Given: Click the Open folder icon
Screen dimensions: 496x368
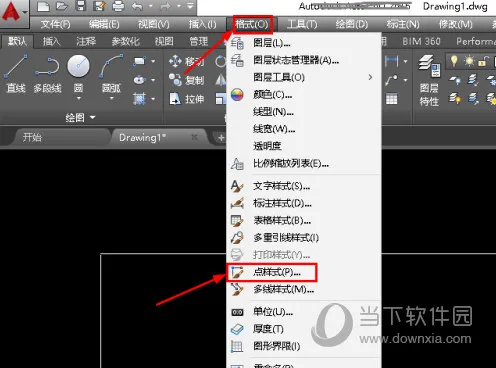Looking at the screenshot, I should tap(62, 6).
